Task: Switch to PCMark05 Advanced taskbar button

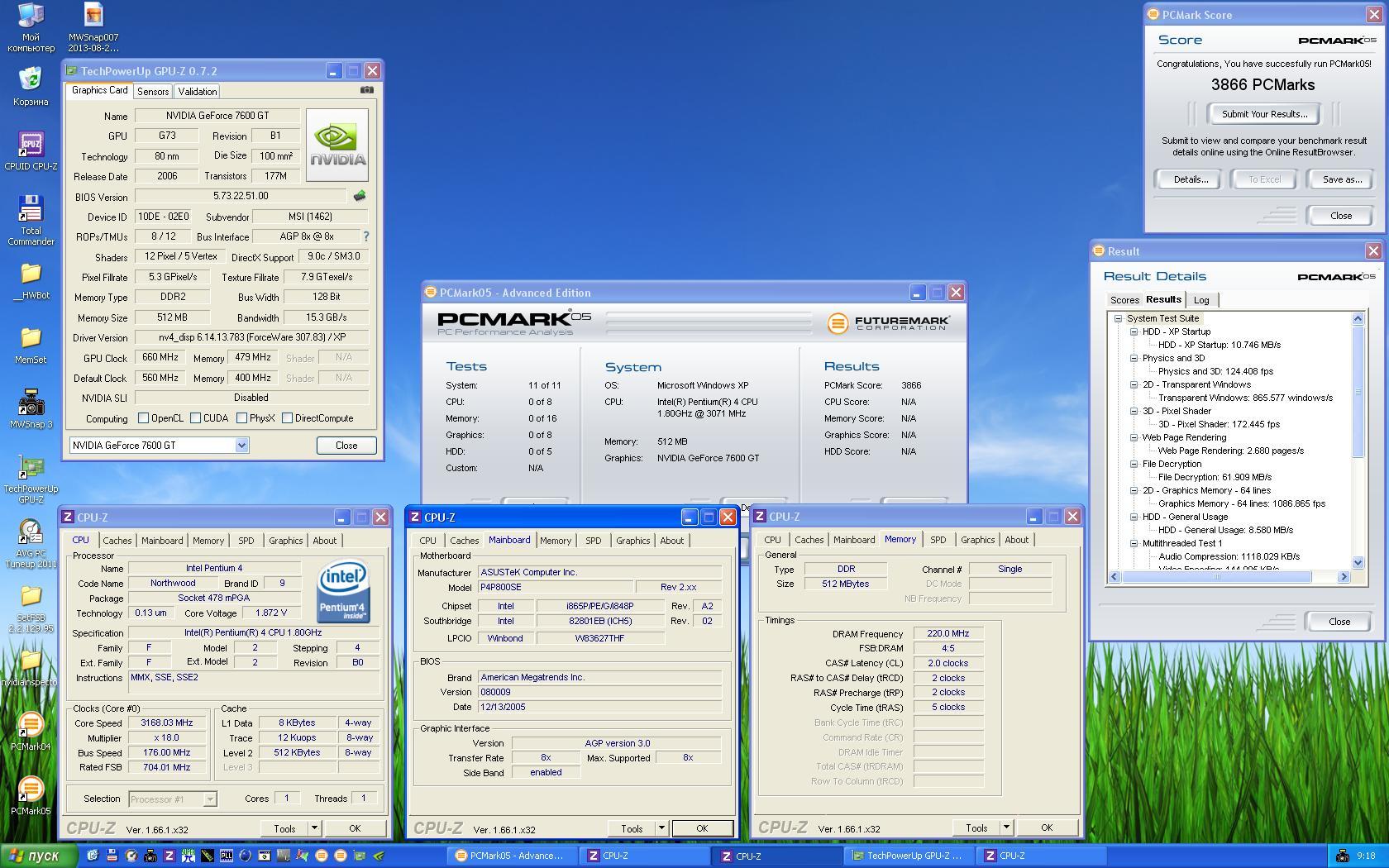Action: coord(511,856)
